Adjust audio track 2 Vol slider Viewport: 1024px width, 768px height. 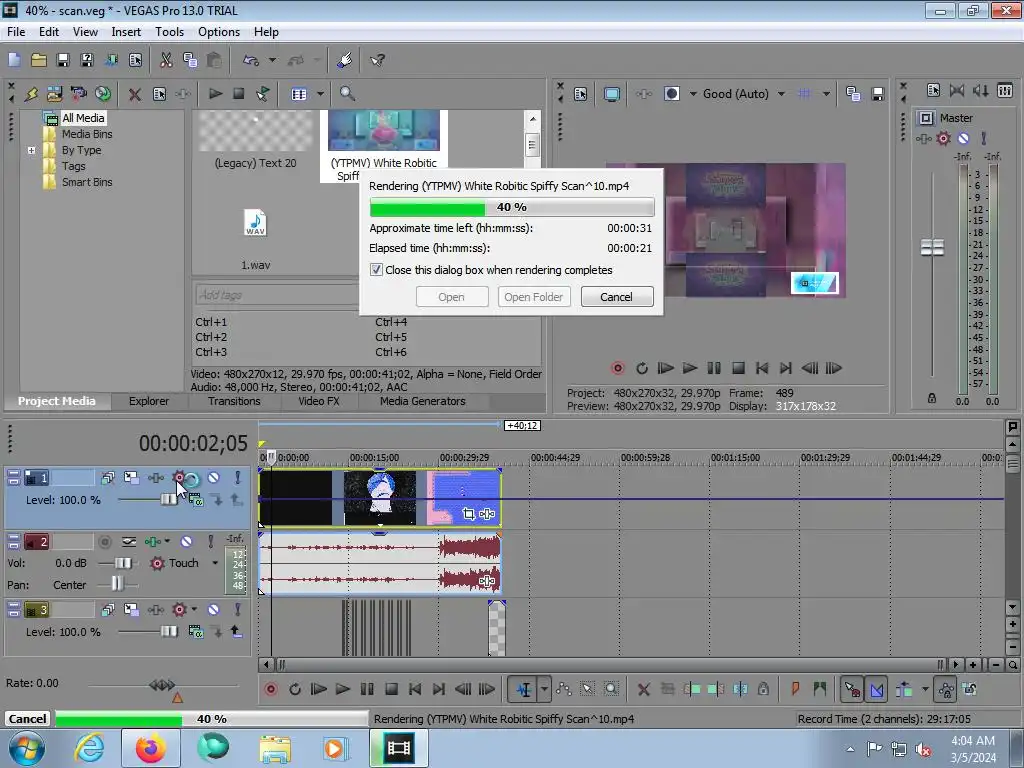coord(122,563)
